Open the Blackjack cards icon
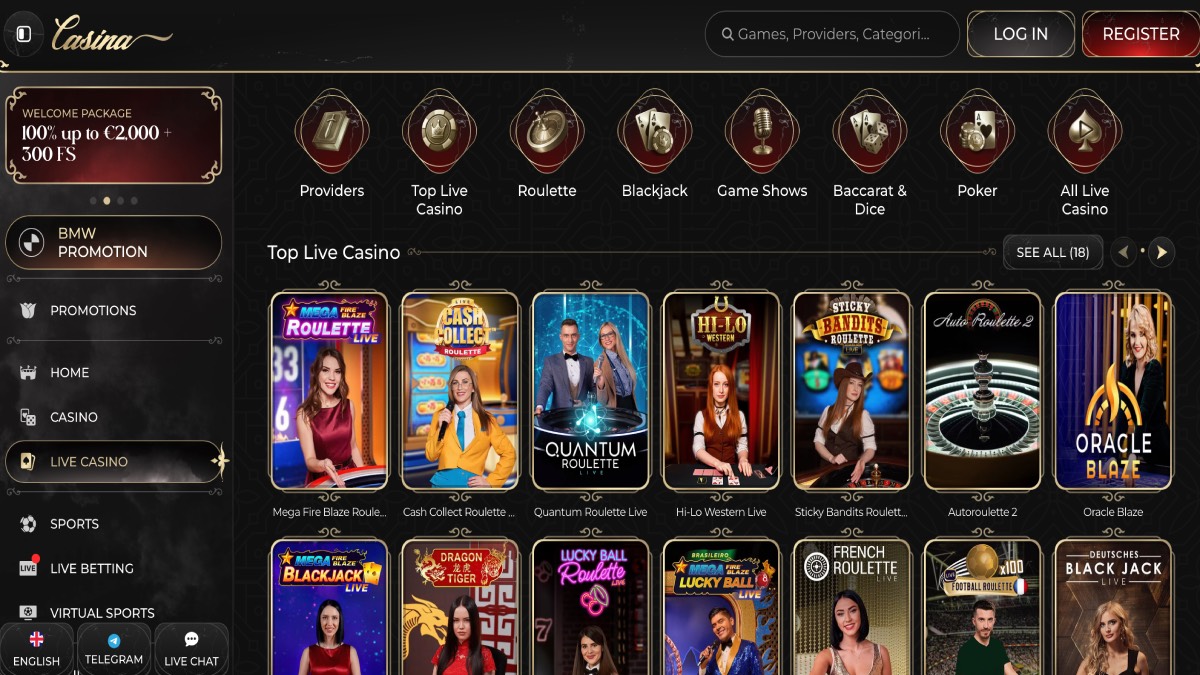The image size is (1200, 675). [655, 131]
